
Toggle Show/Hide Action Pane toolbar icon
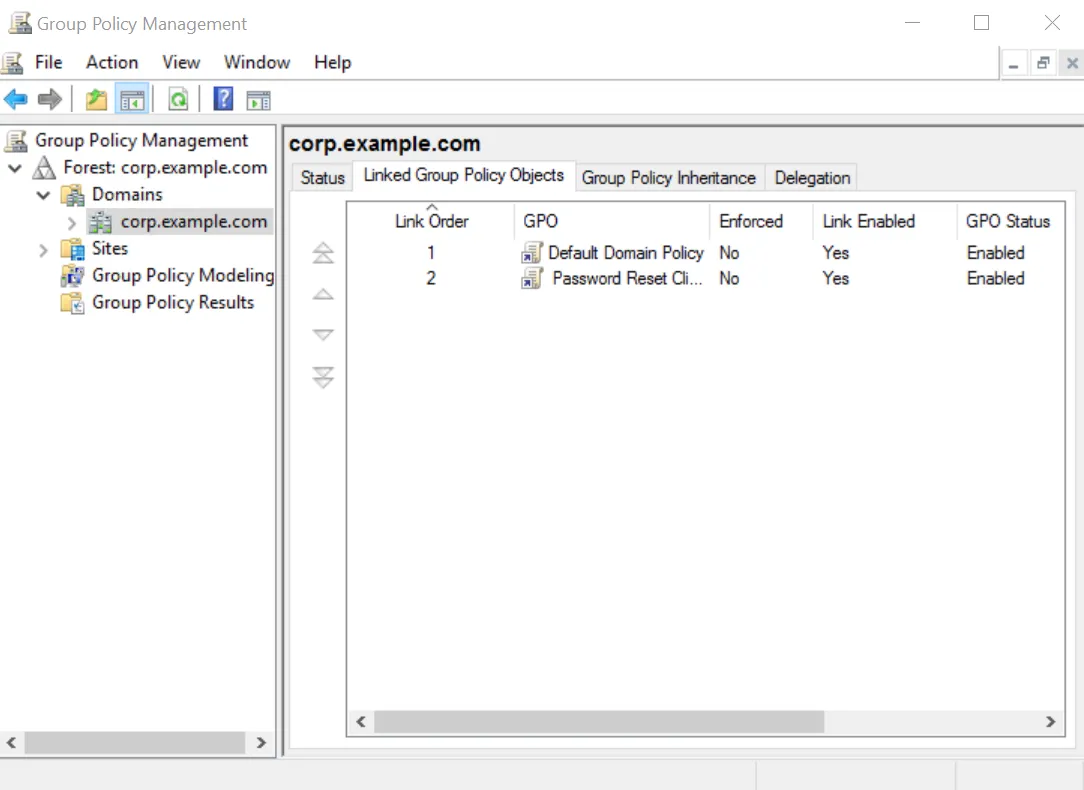pos(259,100)
